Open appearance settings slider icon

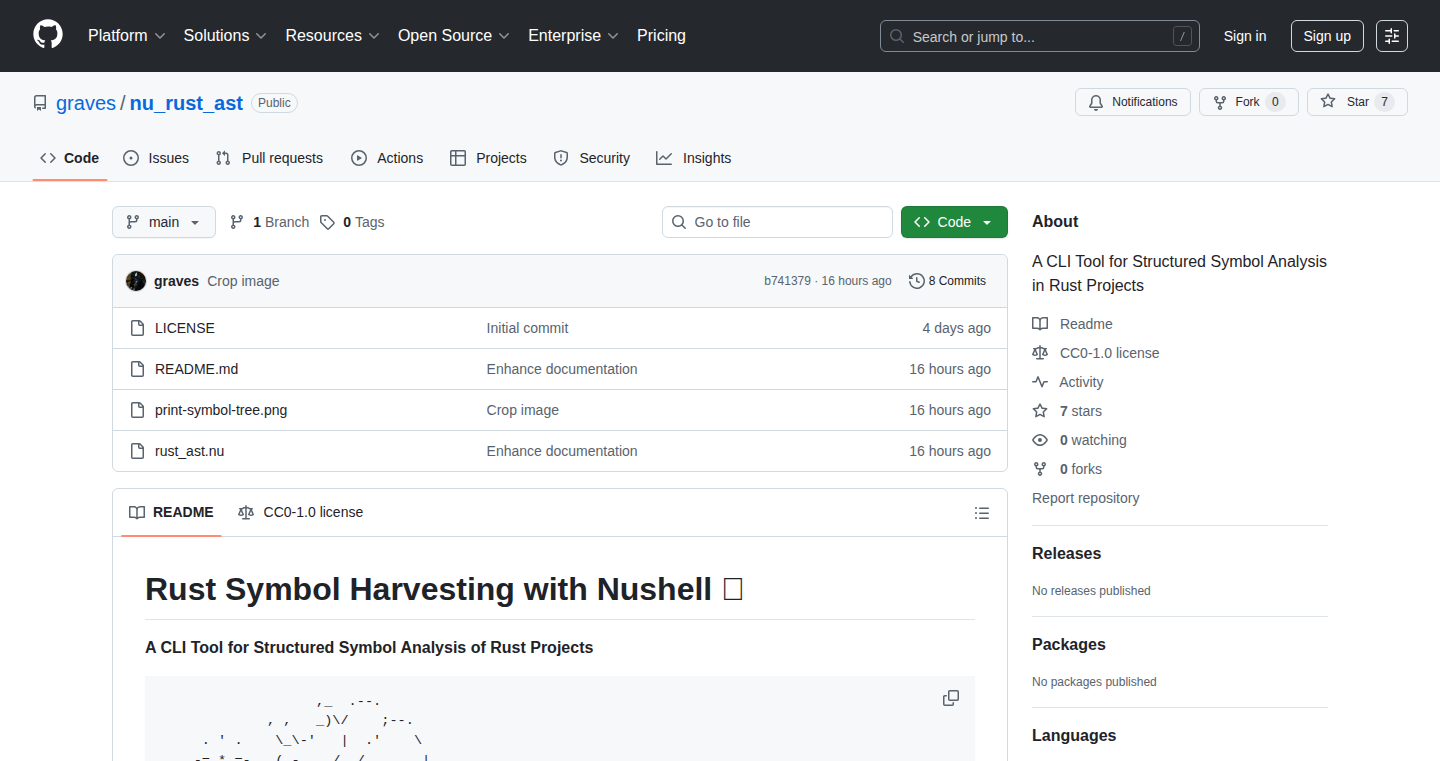[1392, 36]
